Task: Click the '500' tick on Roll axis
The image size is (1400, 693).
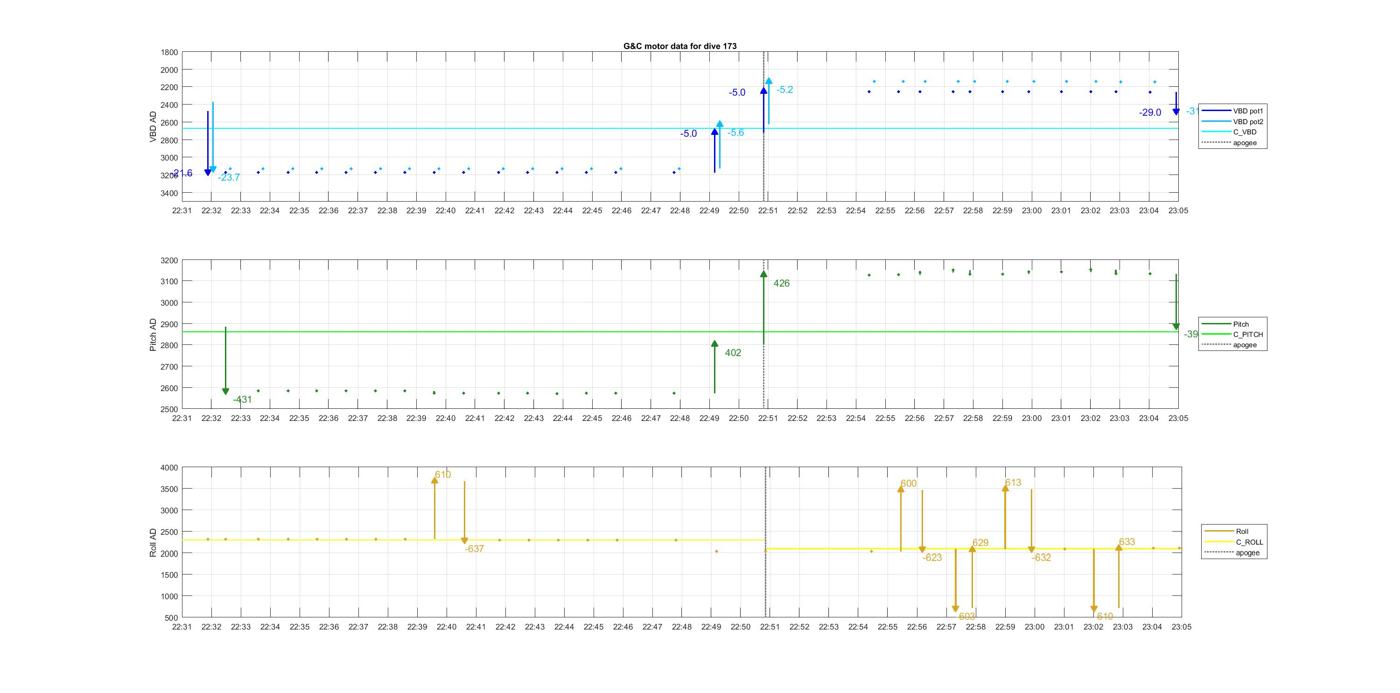Action: (x=172, y=618)
